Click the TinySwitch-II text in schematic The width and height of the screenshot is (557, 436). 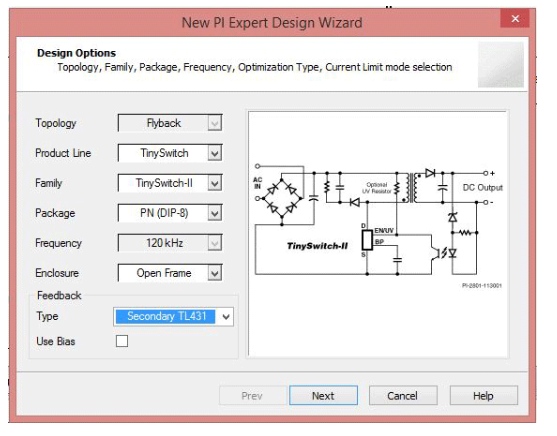pos(317,246)
